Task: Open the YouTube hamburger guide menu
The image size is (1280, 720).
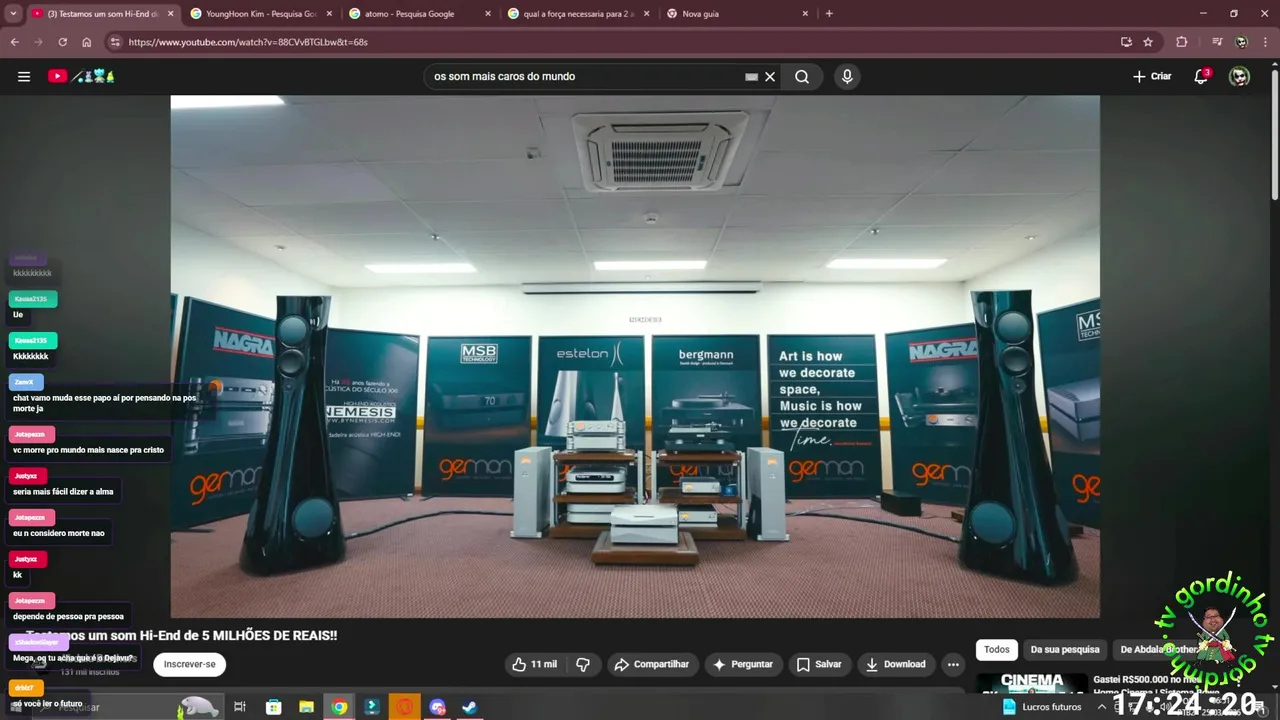Action: click(x=24, y=76)
